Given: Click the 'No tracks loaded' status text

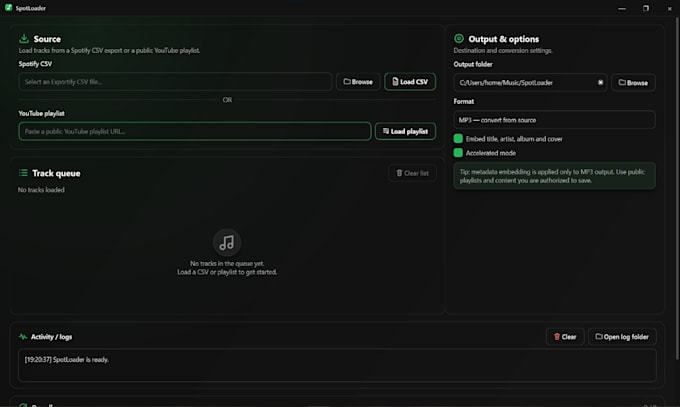Looking at the screenshot, I should point(41,190).
